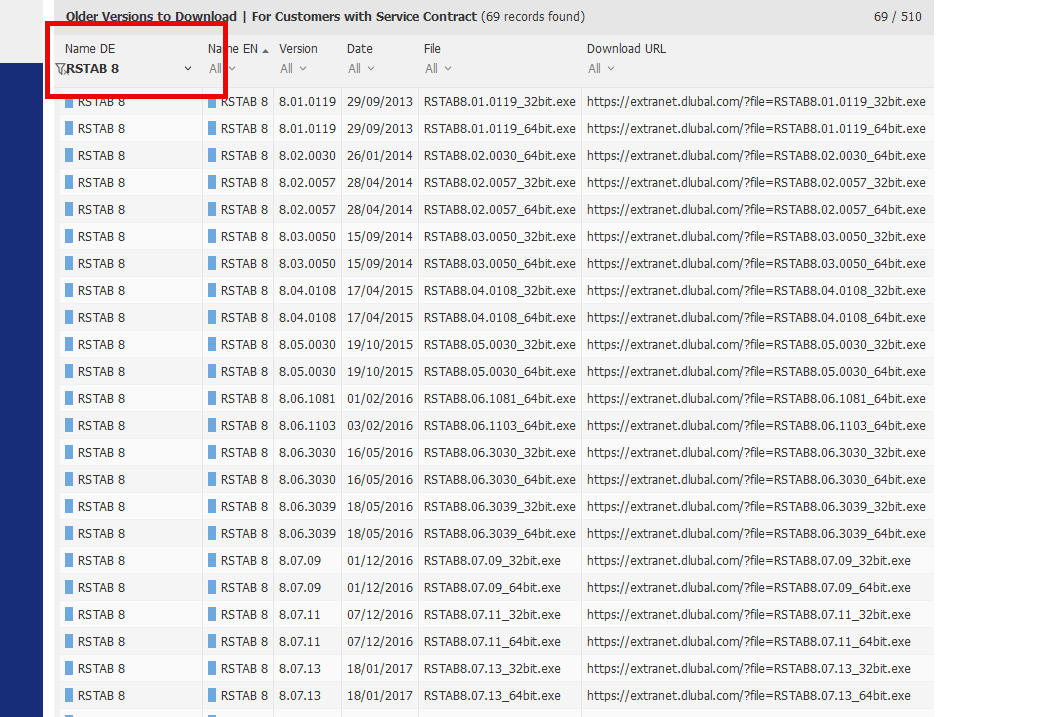This screenshot has width=1041, height=717.
Task: Click Name DE blue marker in RSTAB8.05.0030_32bit.exe row
Action: point(69,345)
